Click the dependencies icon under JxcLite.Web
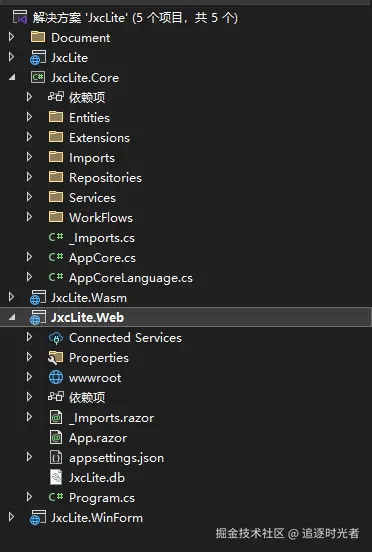The height and width of the screenshot is (552, 372). point(56,397)
